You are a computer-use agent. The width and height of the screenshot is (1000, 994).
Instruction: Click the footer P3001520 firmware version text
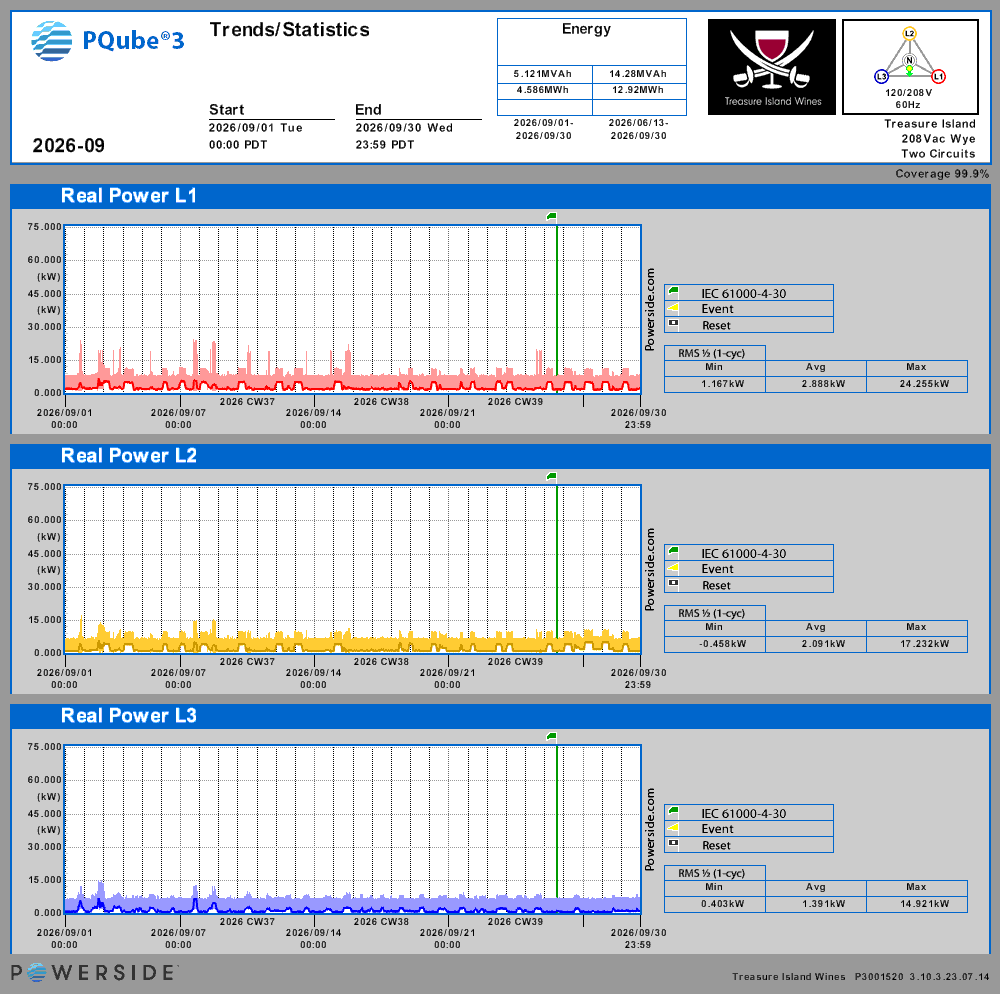[922, 977]
